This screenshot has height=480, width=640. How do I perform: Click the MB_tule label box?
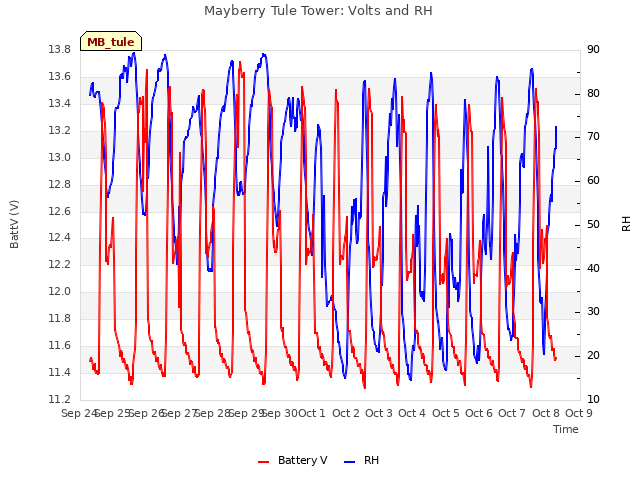tap(111, 41)
